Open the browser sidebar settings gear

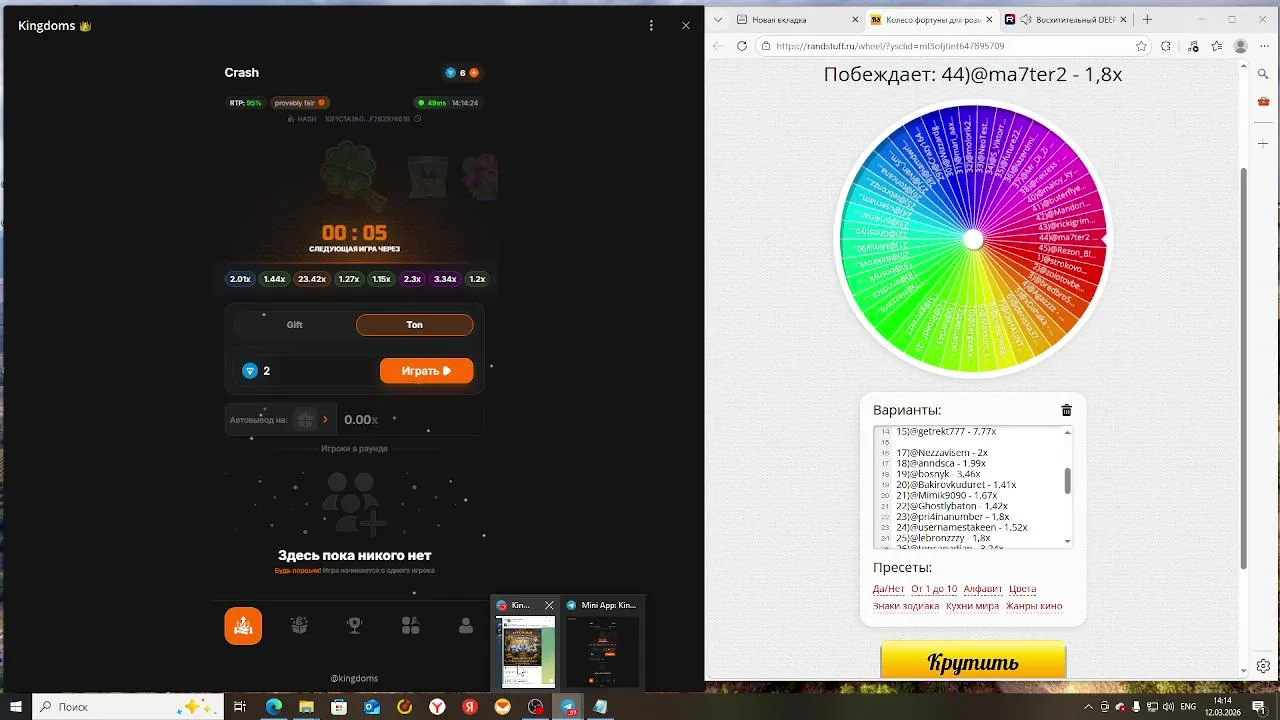[1263, 666]
